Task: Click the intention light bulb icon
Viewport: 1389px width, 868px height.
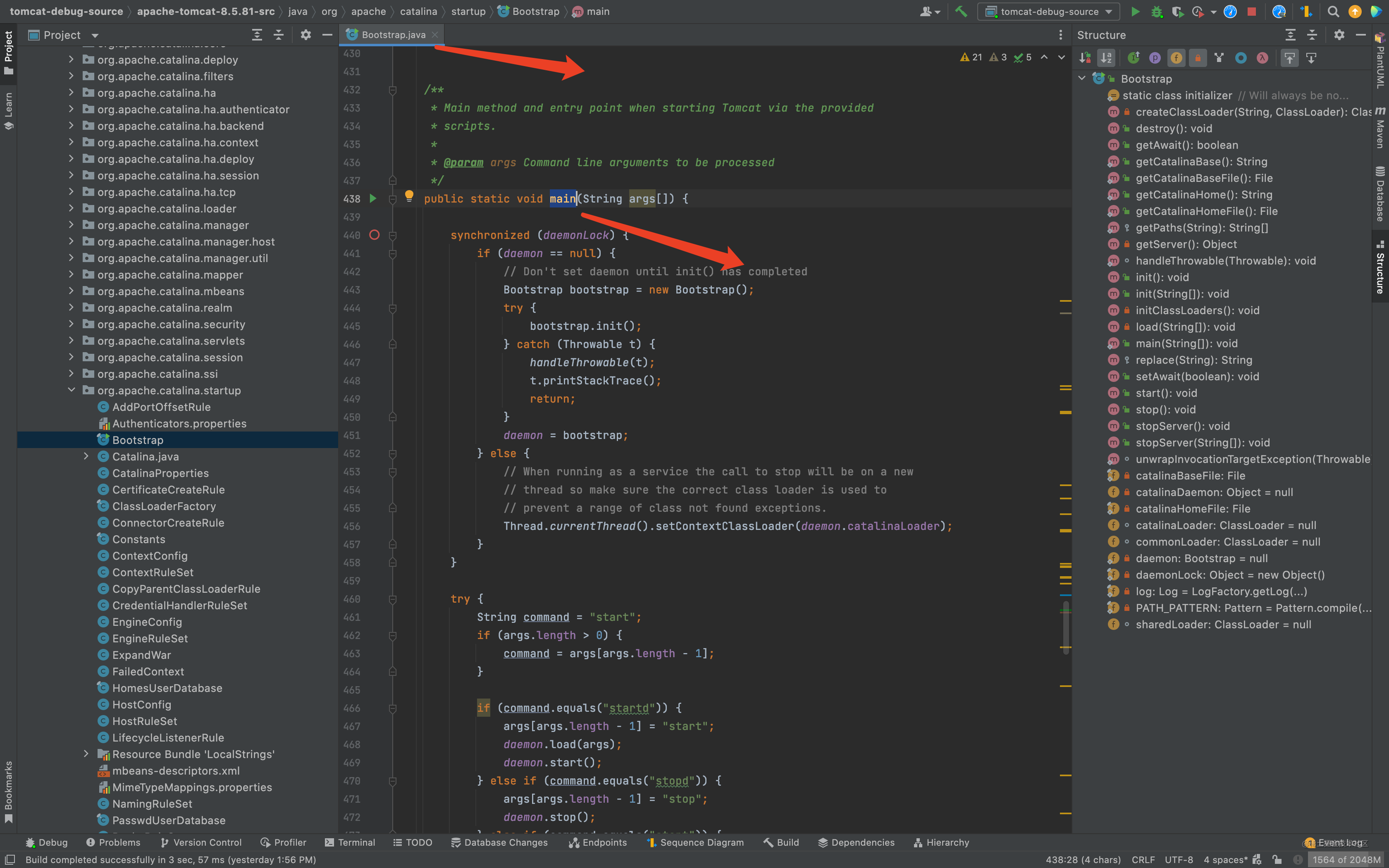Action: pos(409,196)
